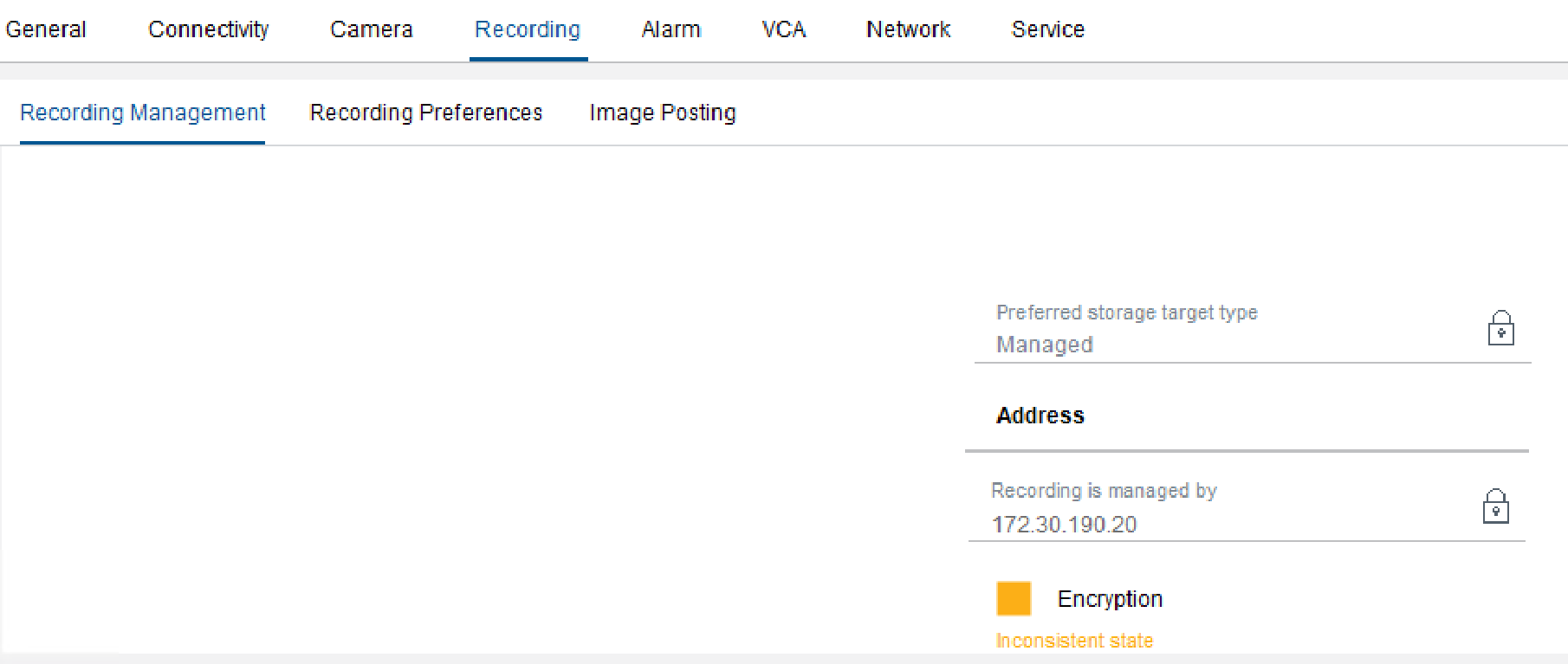Image resolution: width=1568 pixels, height=664 pixels.
Task: Toggle the orange Encryption checkbox
Action: (x=1014, y=598)
